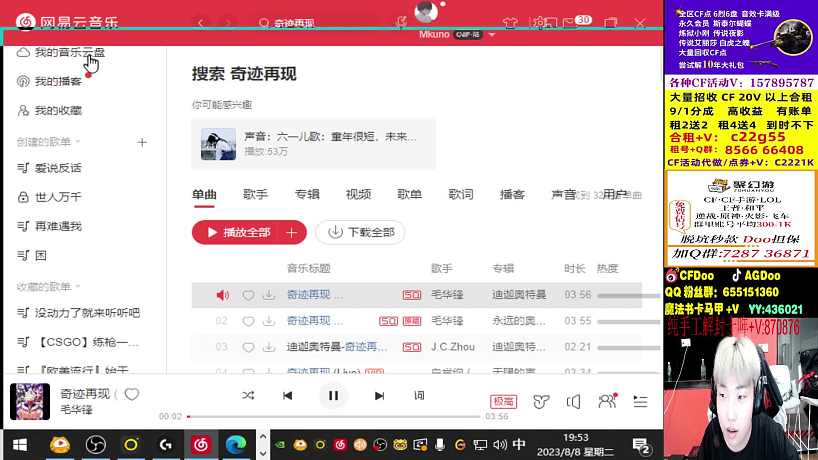Viewport: 818px width, 460px height.
Task: Pause the current song
Action: 333,396
